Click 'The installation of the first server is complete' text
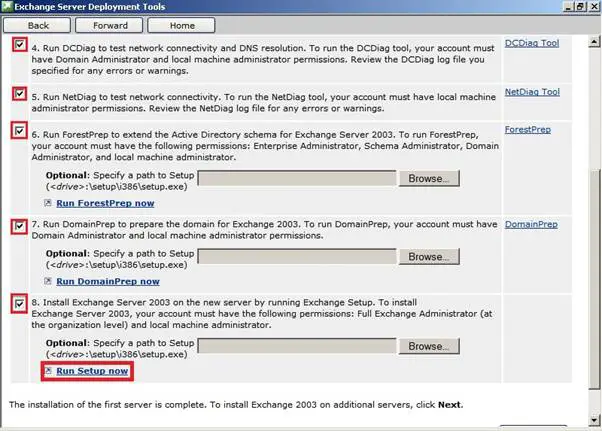 108,405
